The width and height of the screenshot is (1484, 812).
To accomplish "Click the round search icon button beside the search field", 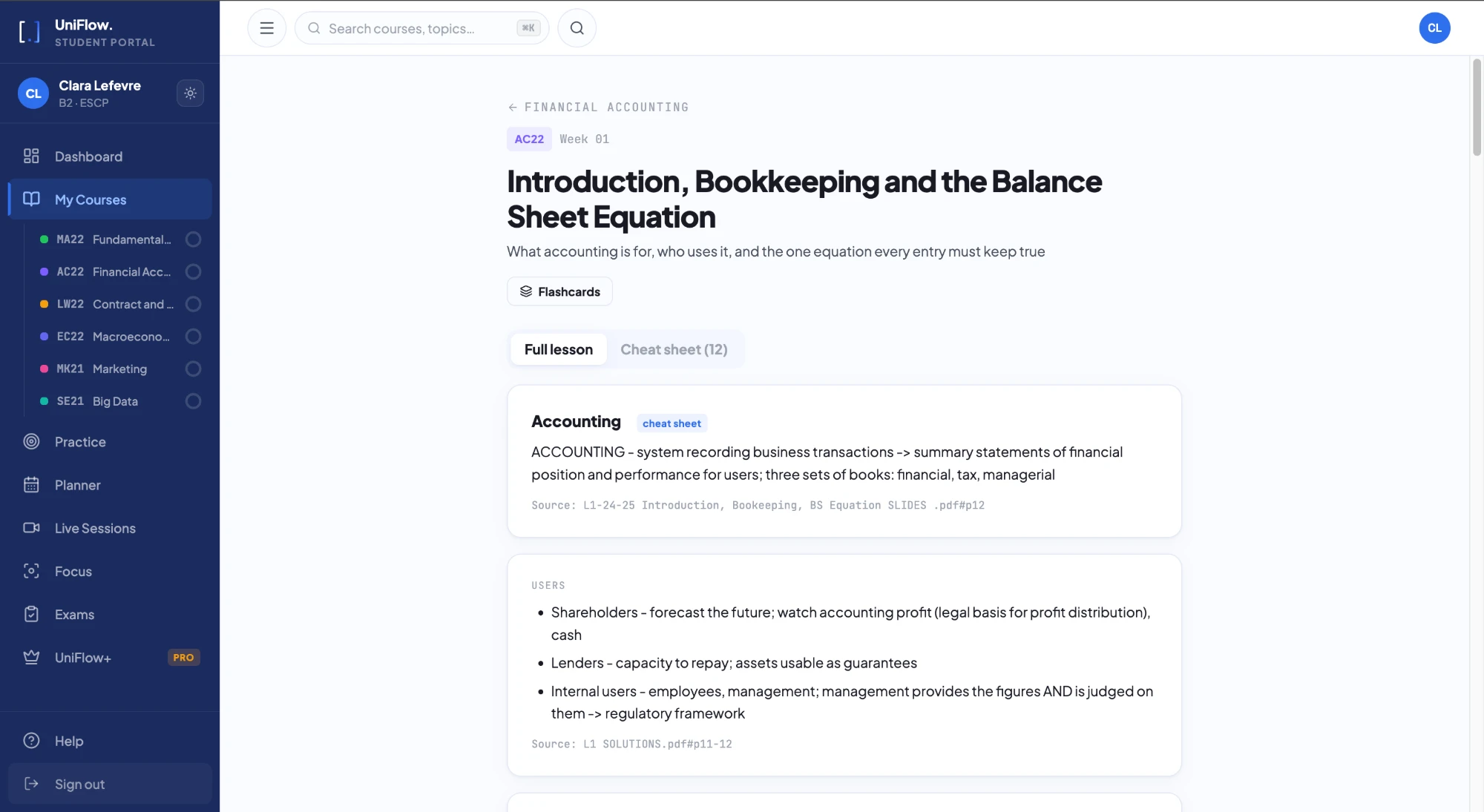I will [577, 28].
